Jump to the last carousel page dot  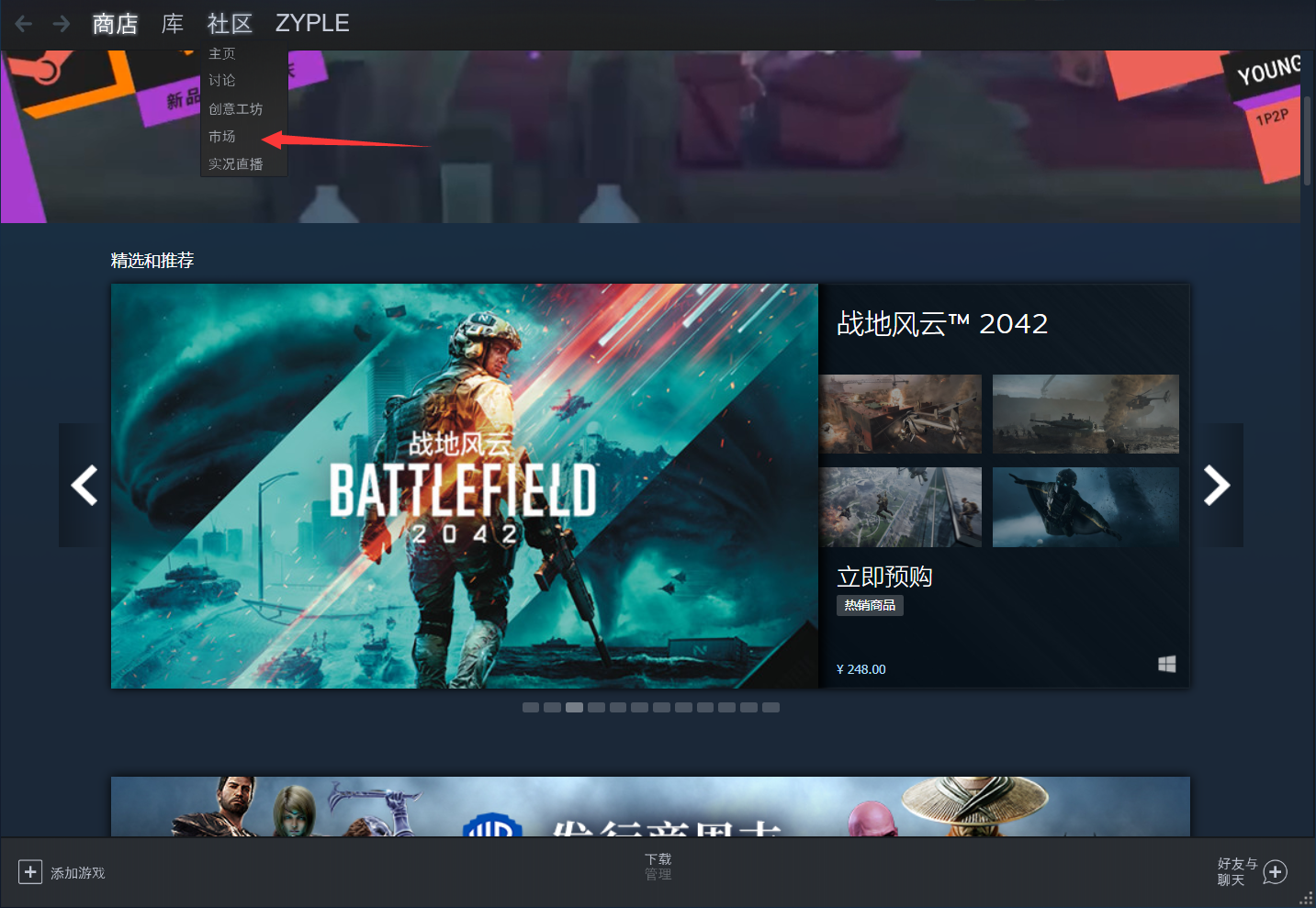pyautogui.click(x=771, y=708)
